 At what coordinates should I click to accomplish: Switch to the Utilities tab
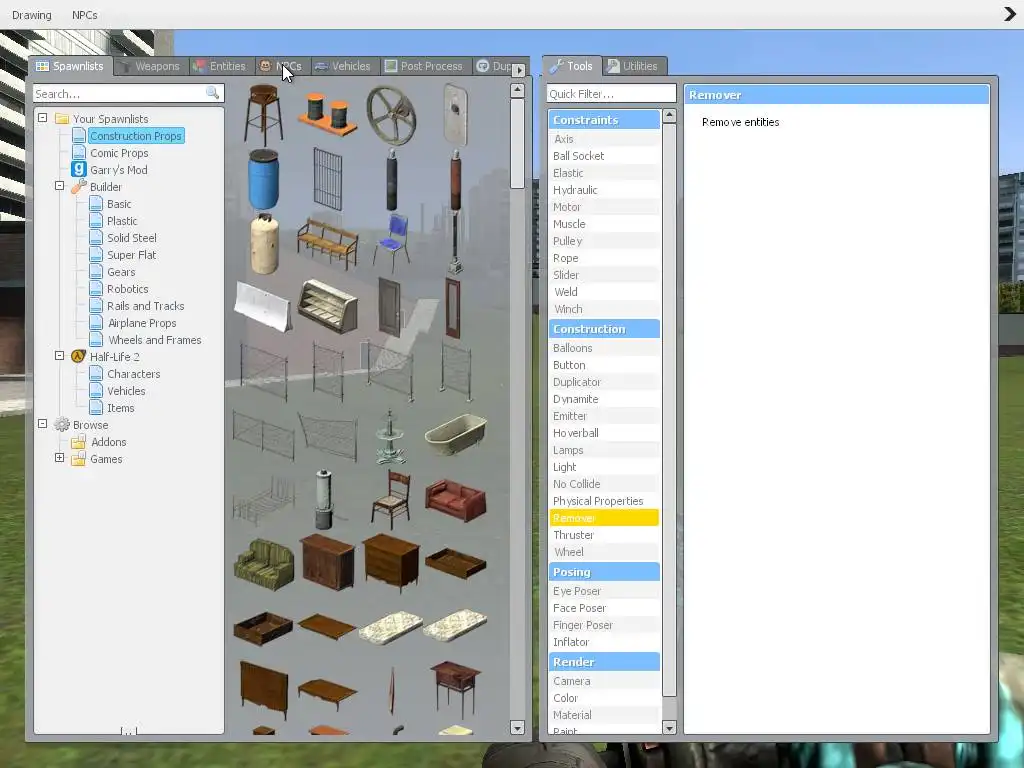point(633,66)
